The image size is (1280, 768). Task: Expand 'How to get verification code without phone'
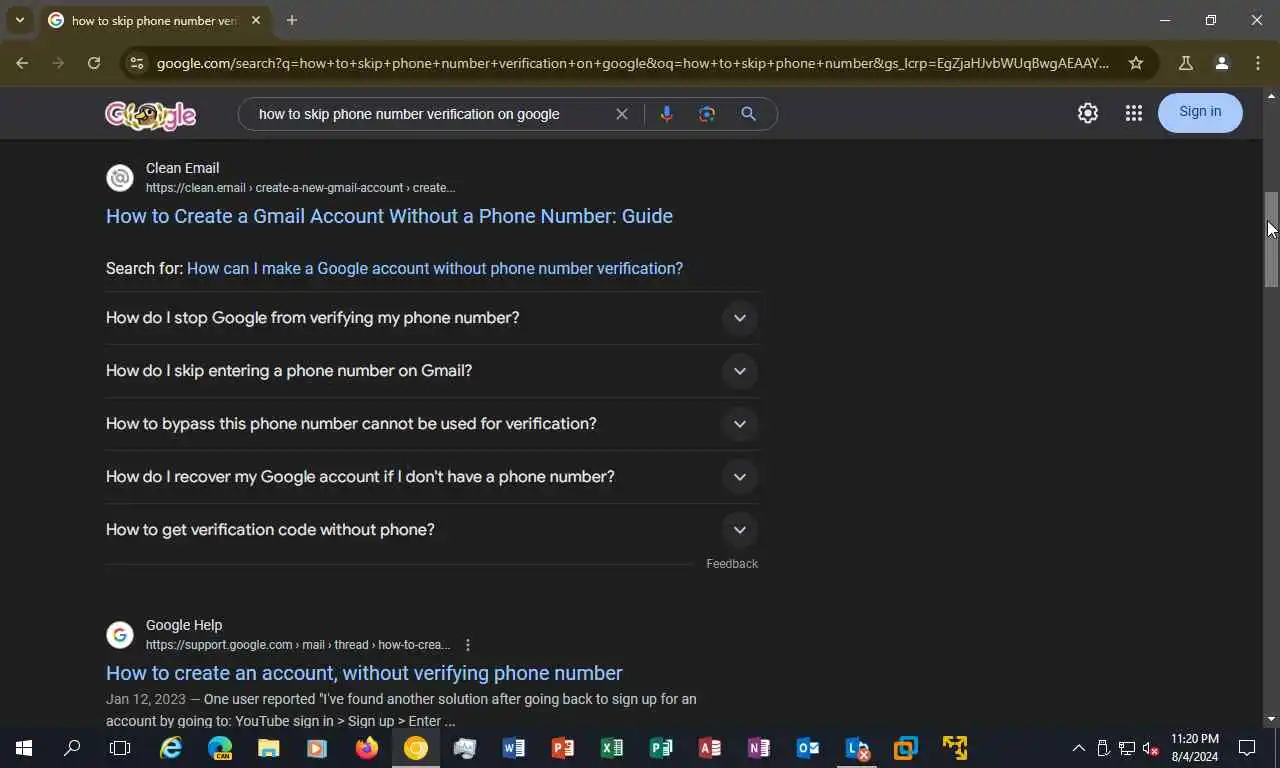pyautogui.click(x=432, y=530)
